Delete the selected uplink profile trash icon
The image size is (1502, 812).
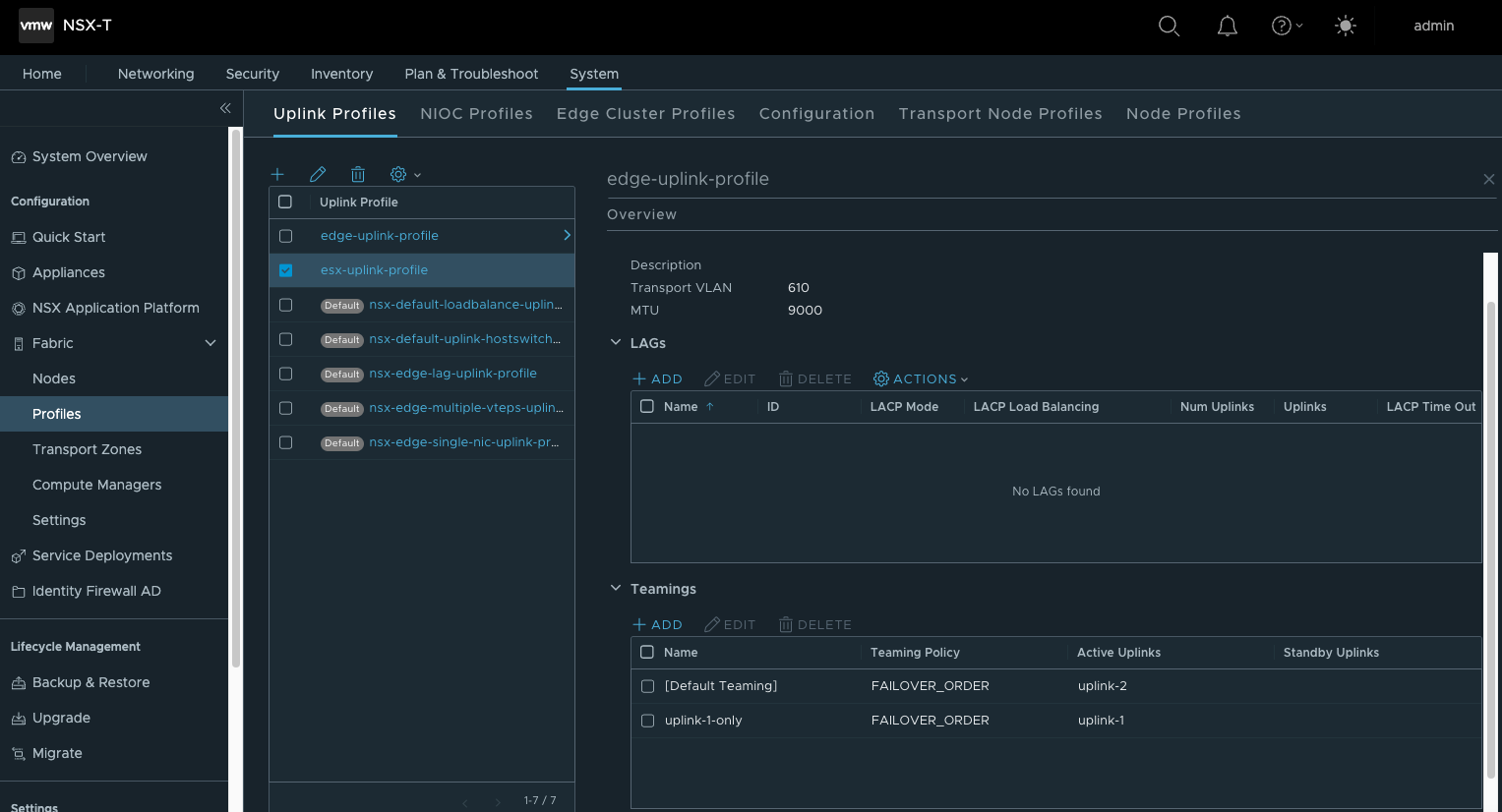358,174
